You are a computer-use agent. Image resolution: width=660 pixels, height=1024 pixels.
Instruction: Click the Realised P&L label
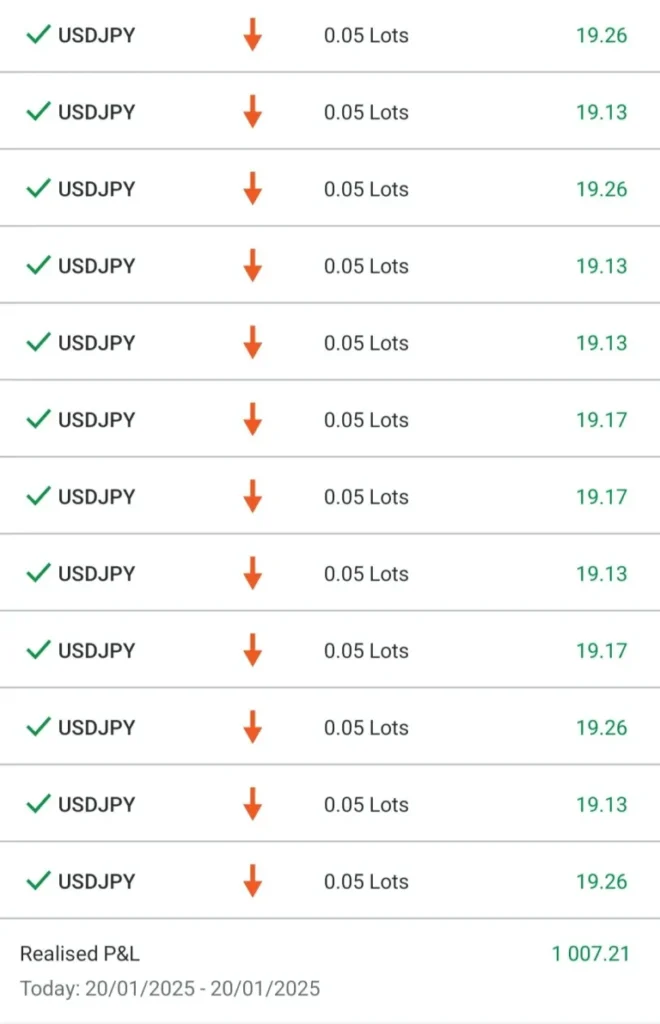coord(80,954)
